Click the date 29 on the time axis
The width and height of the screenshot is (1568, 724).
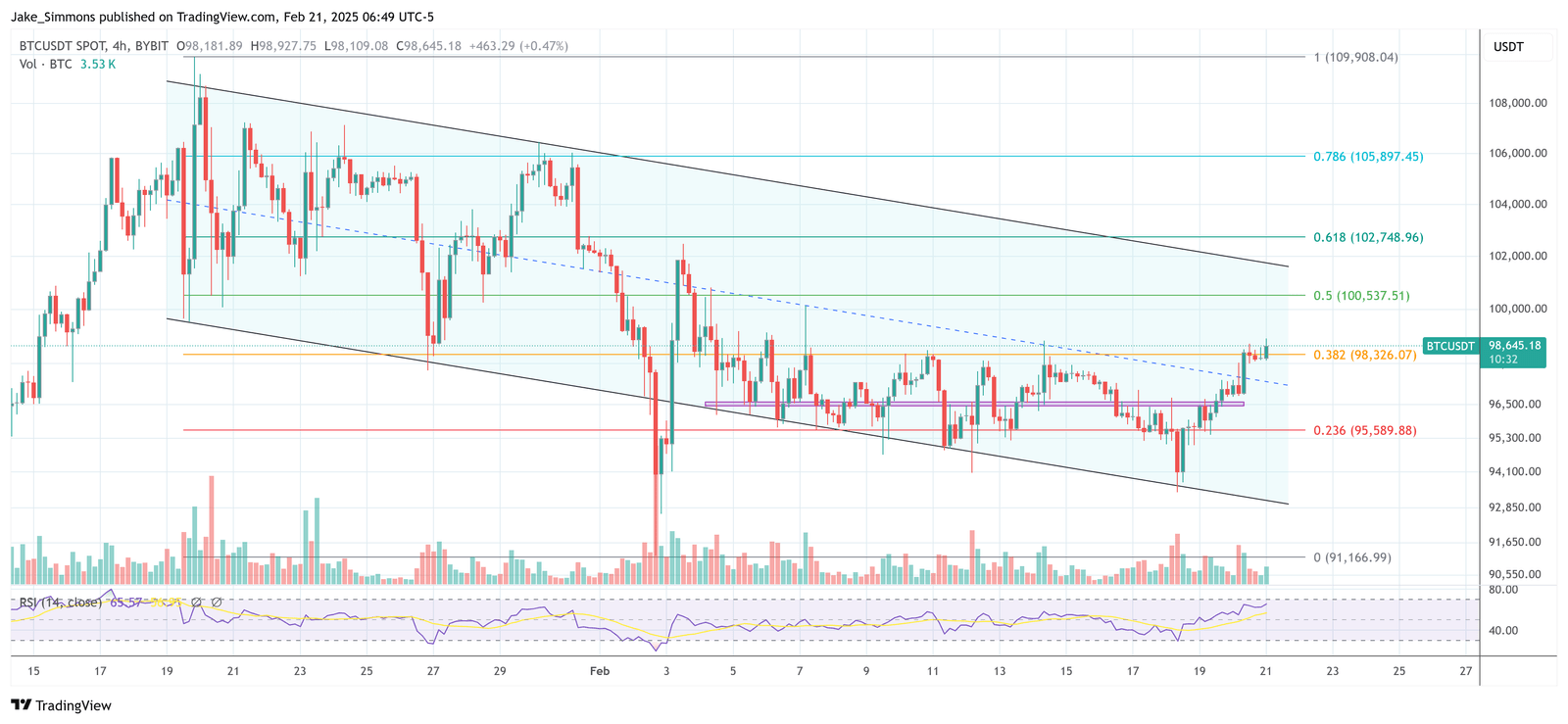pyautogui.click(x=500, y=671)
